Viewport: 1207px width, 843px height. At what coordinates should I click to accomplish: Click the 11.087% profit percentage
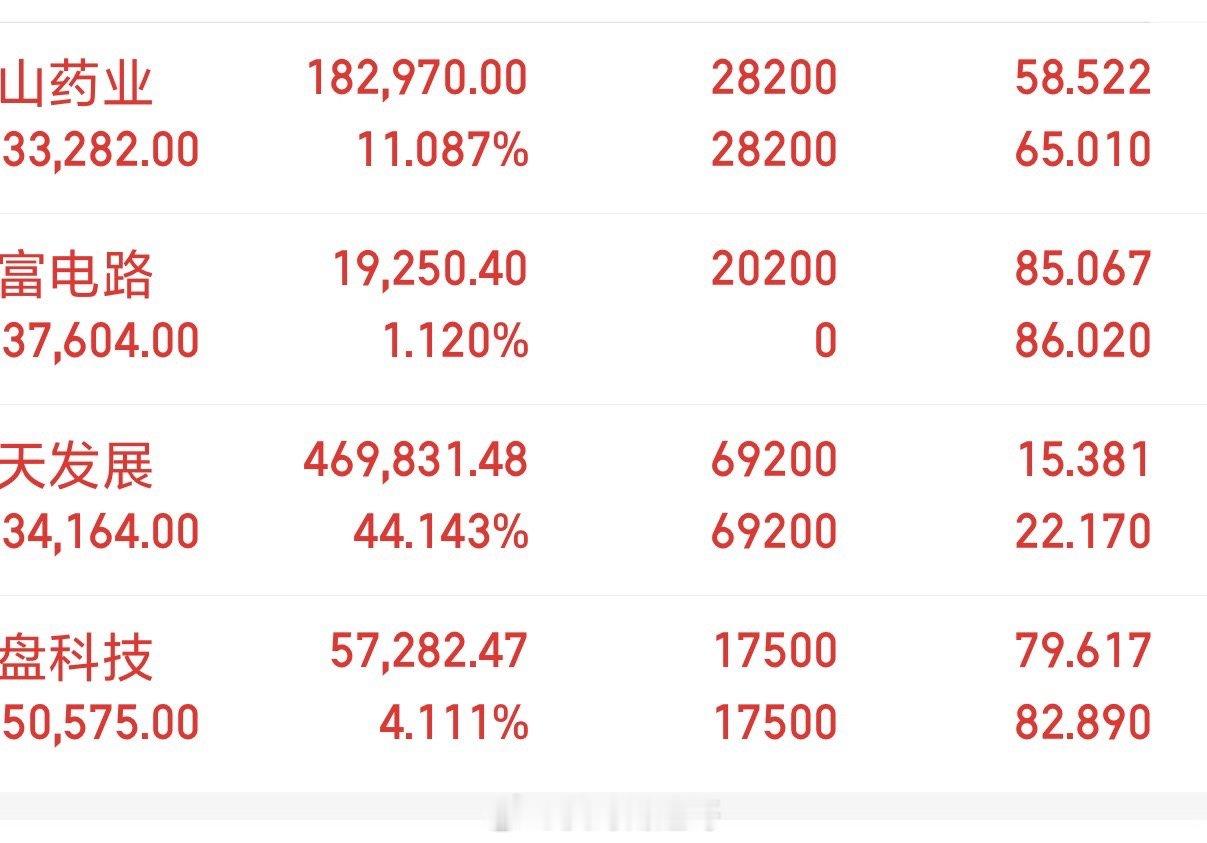(442, 150)
